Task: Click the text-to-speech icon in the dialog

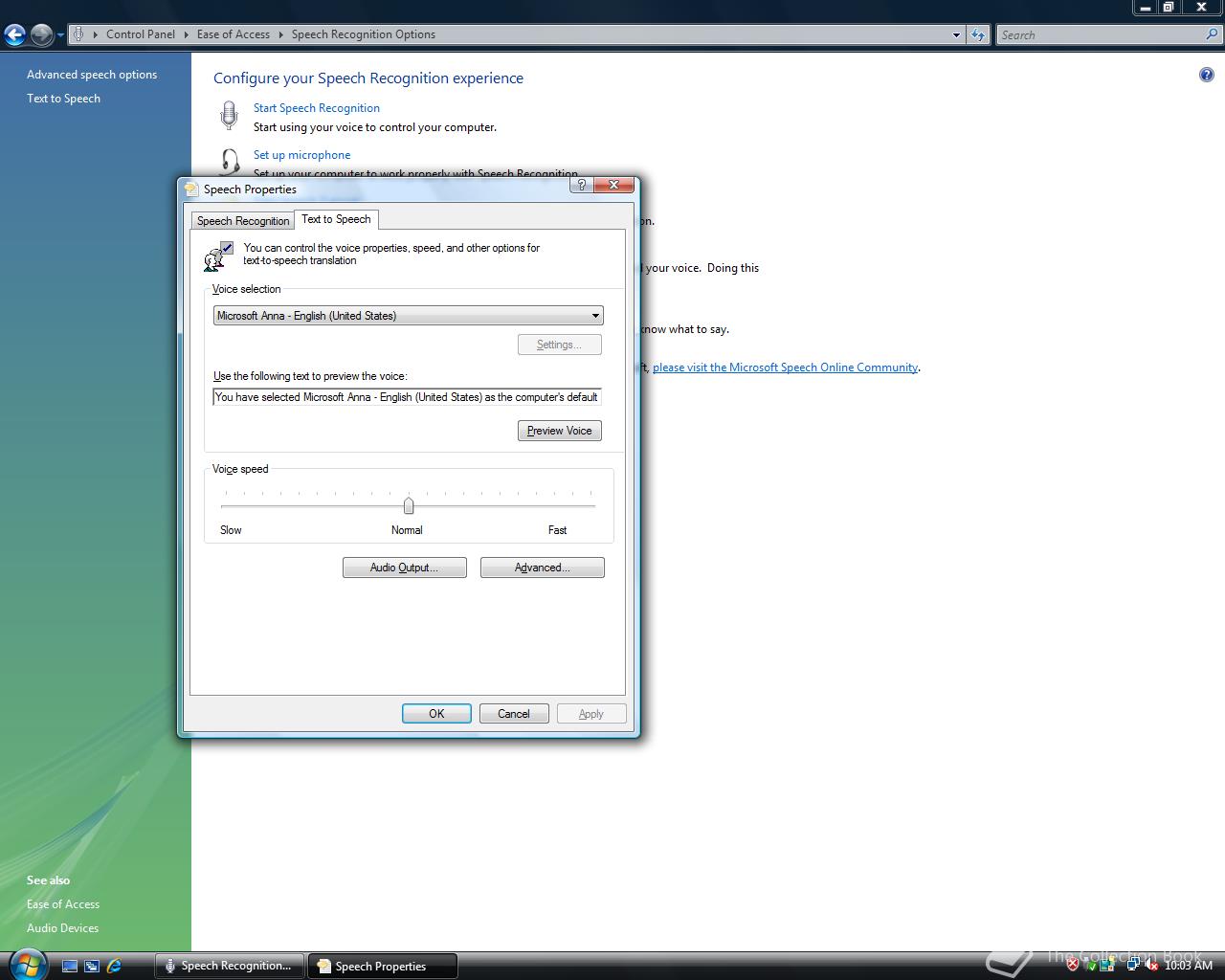Action: click(x=218, y=256)
